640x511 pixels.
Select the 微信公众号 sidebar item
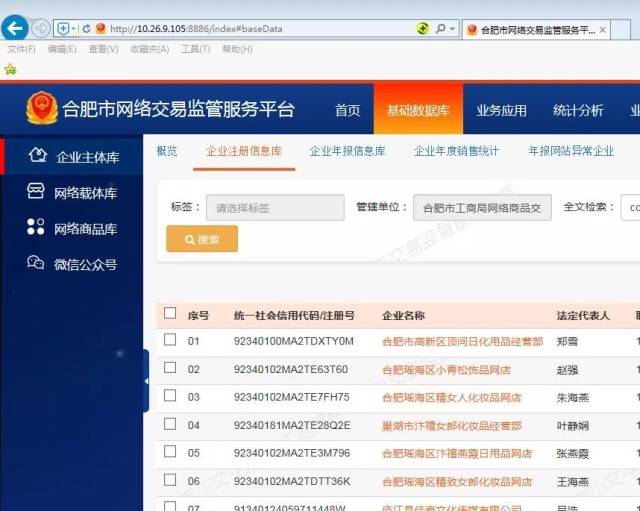click(x=72, y=264)
